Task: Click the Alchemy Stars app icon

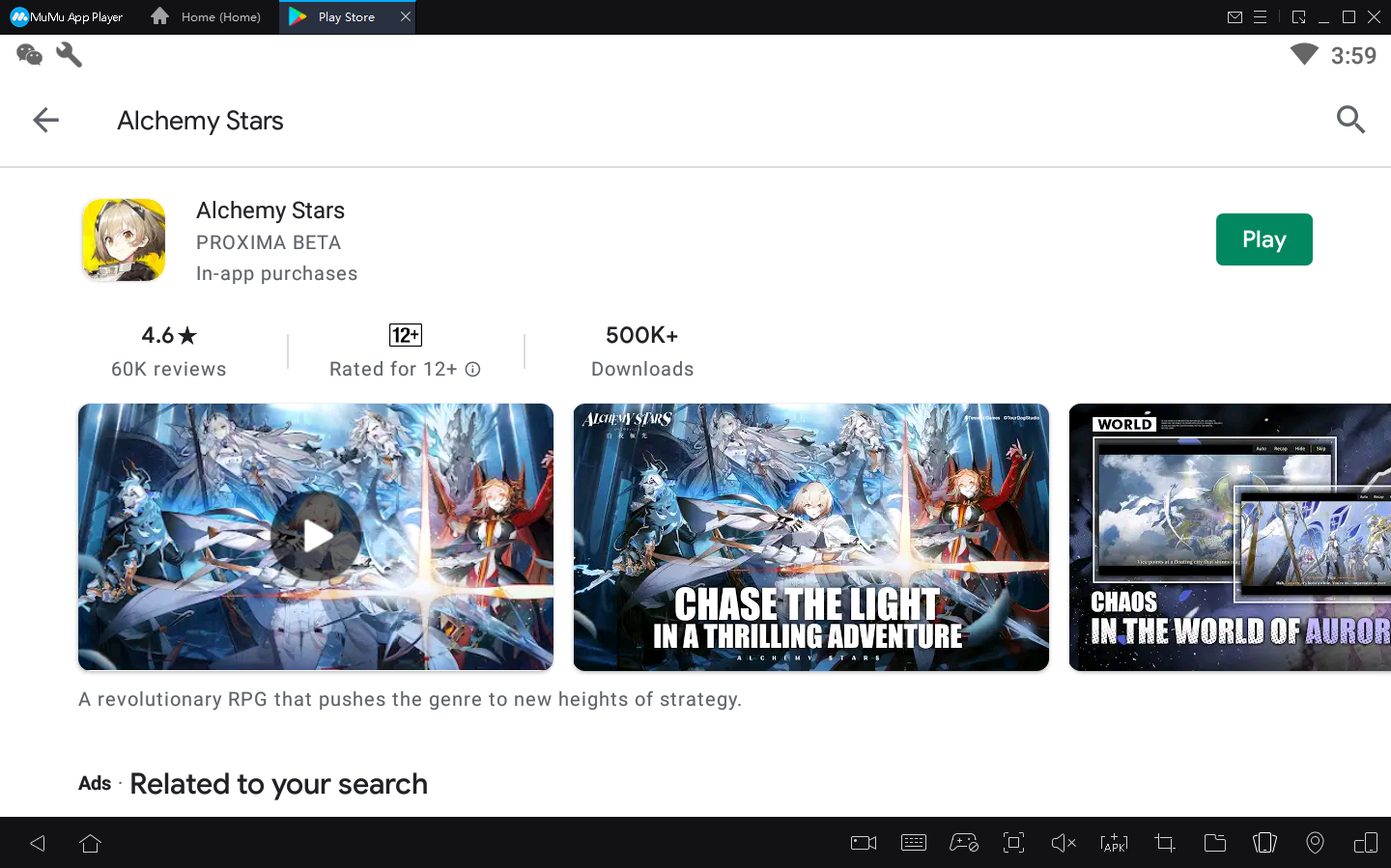Action: click(x=124, y=239)
